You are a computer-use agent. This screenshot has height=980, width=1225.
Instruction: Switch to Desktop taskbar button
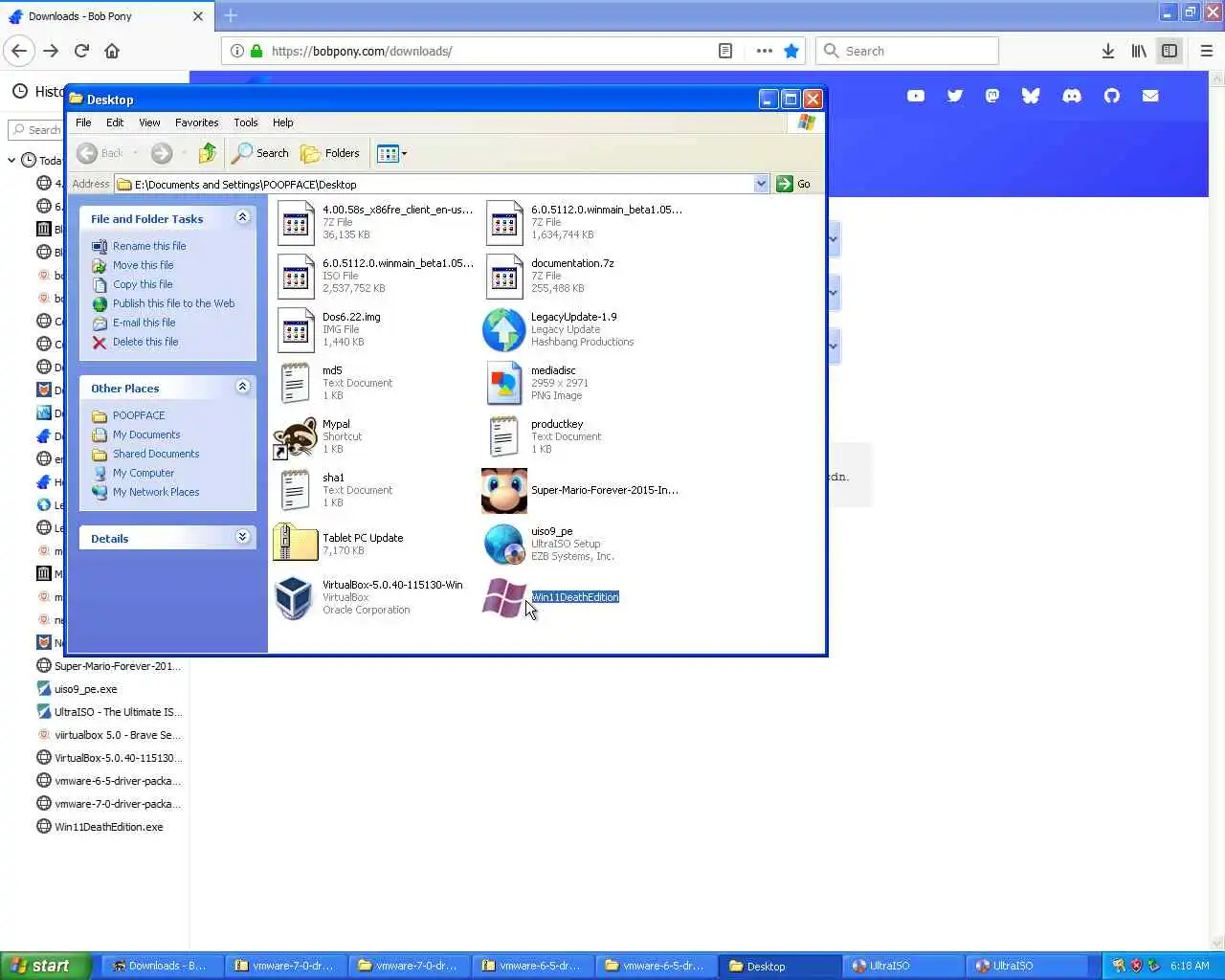(780, 966)
